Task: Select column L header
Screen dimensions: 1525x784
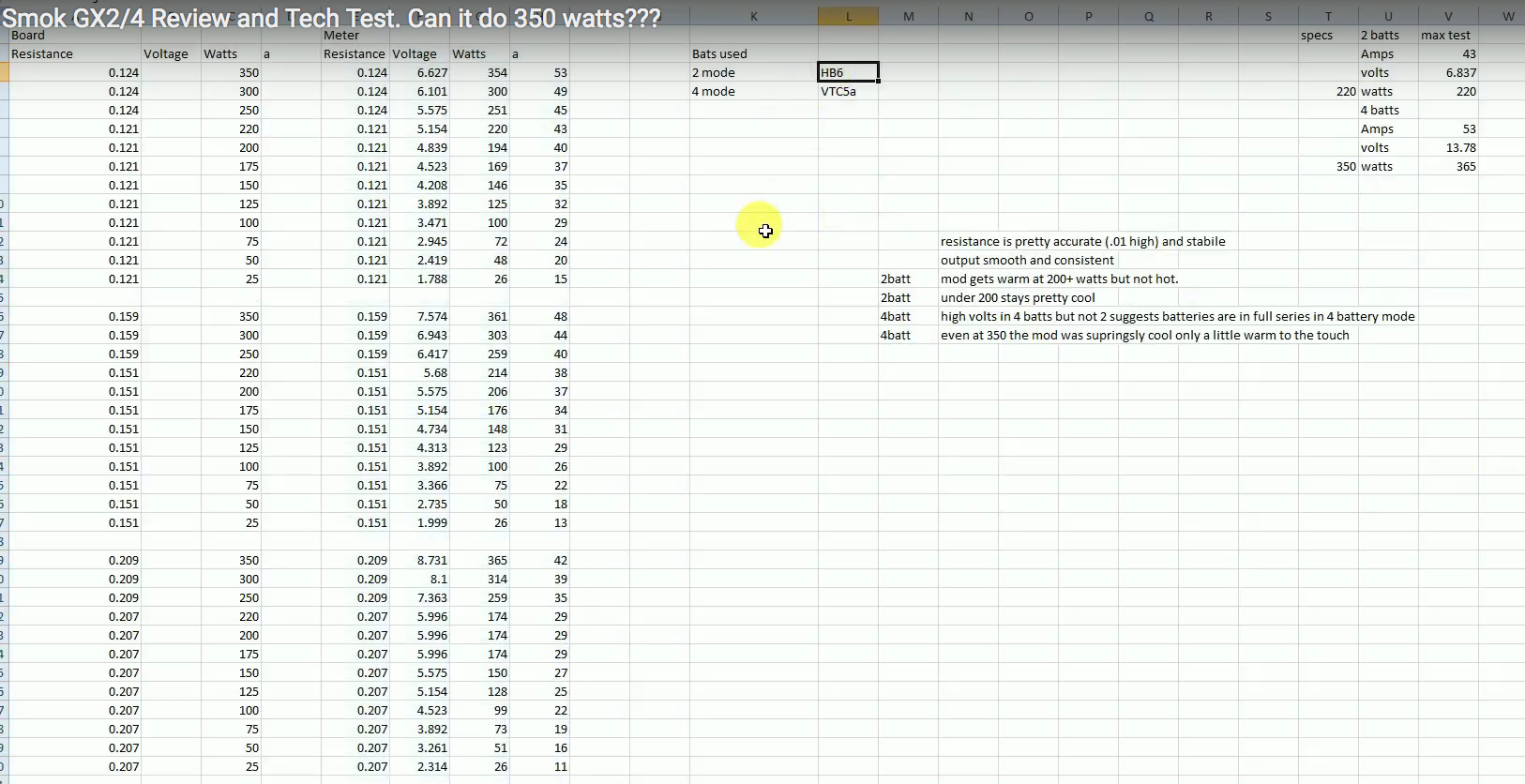Action: pyautogui.click(x=848, y=16)
